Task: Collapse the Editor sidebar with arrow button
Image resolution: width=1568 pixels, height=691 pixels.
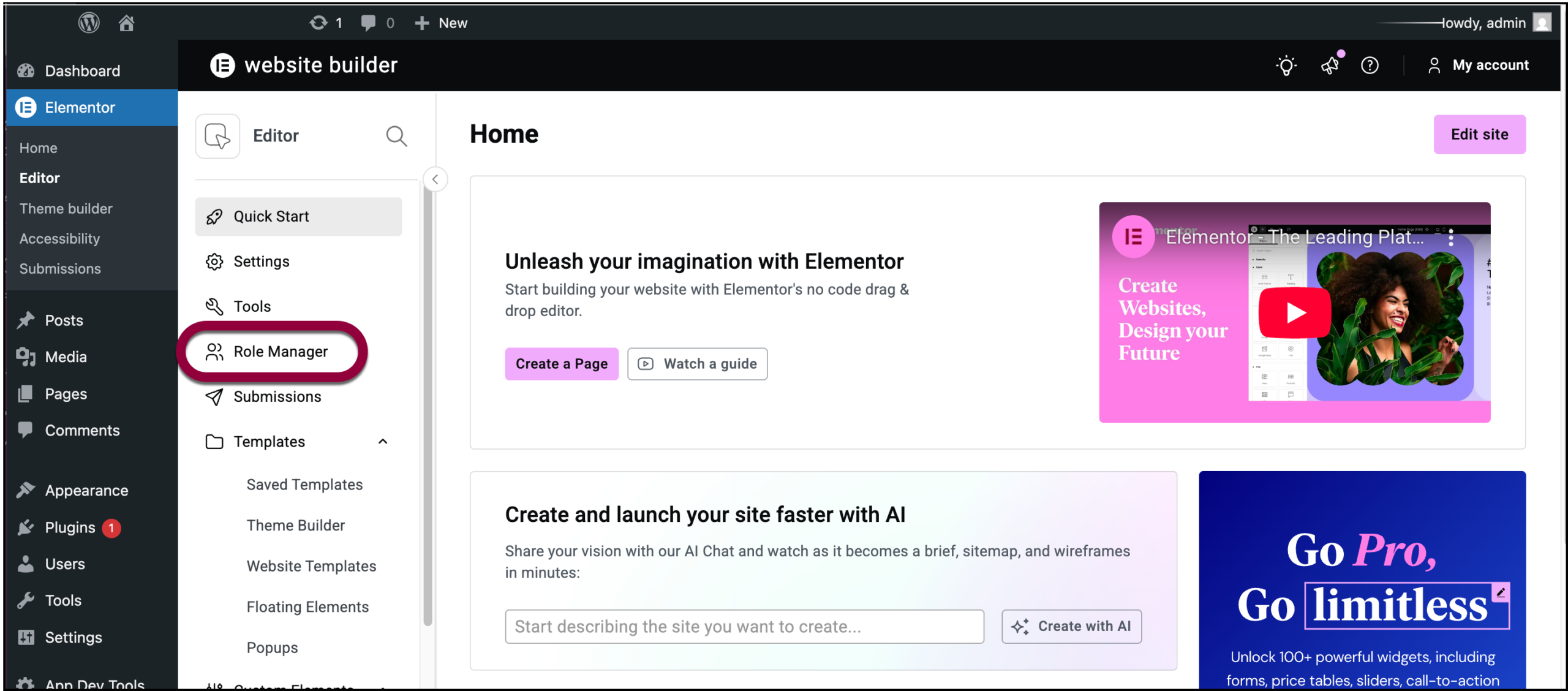Action: (x=435, y=179)
